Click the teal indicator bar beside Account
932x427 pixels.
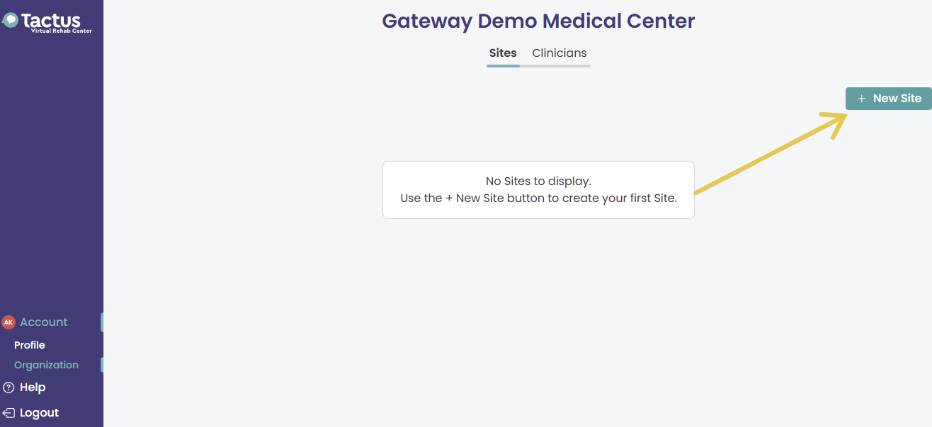102,322
